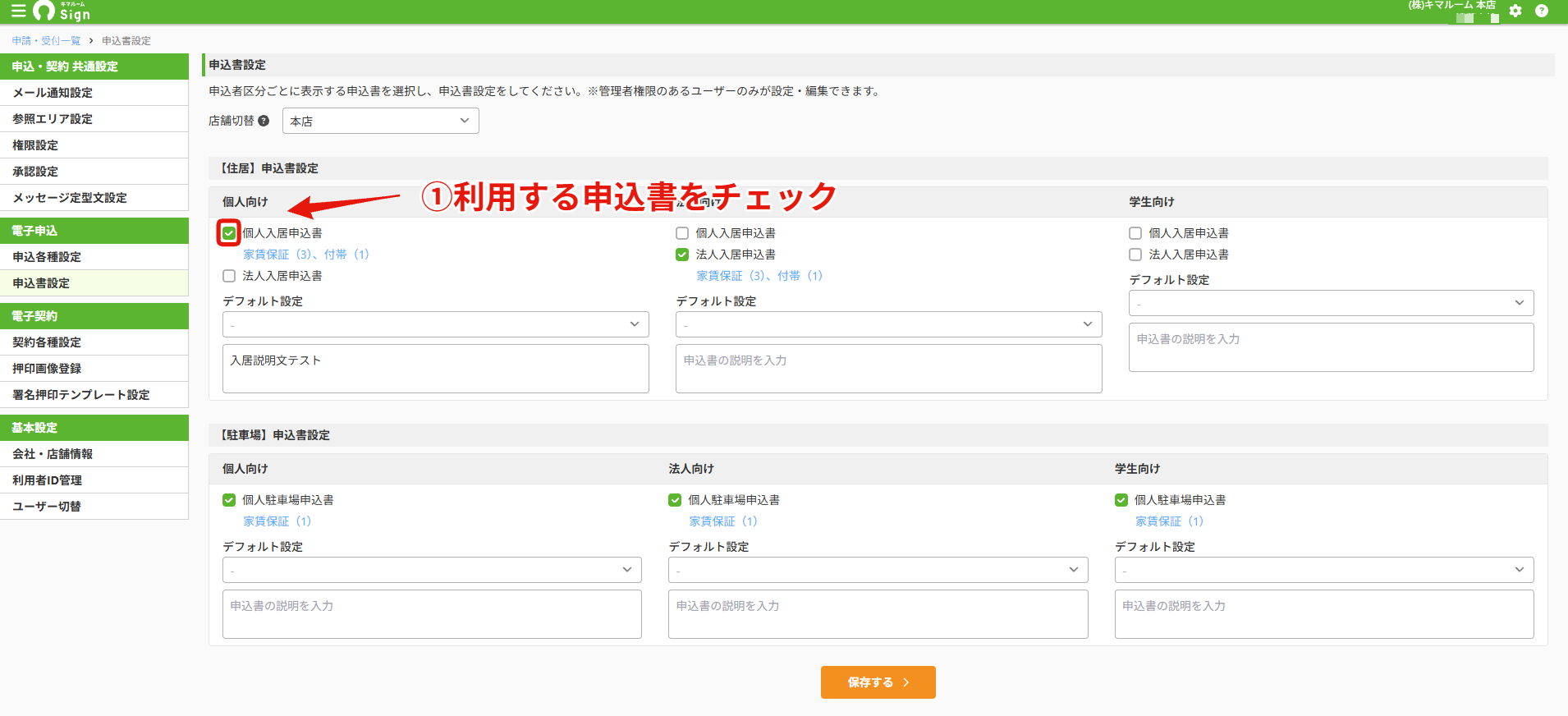Click the arrow icon on 保存する button
1568x716 pixels.
click(906, 682)
